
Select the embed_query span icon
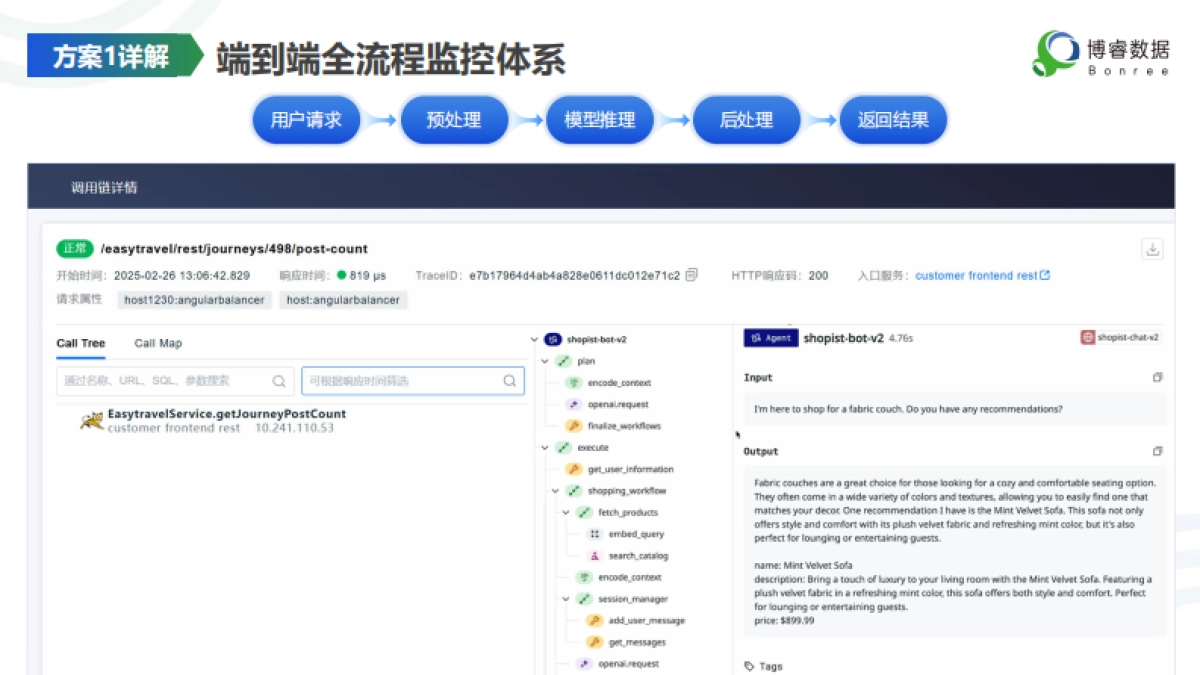[x=593, y=533]
